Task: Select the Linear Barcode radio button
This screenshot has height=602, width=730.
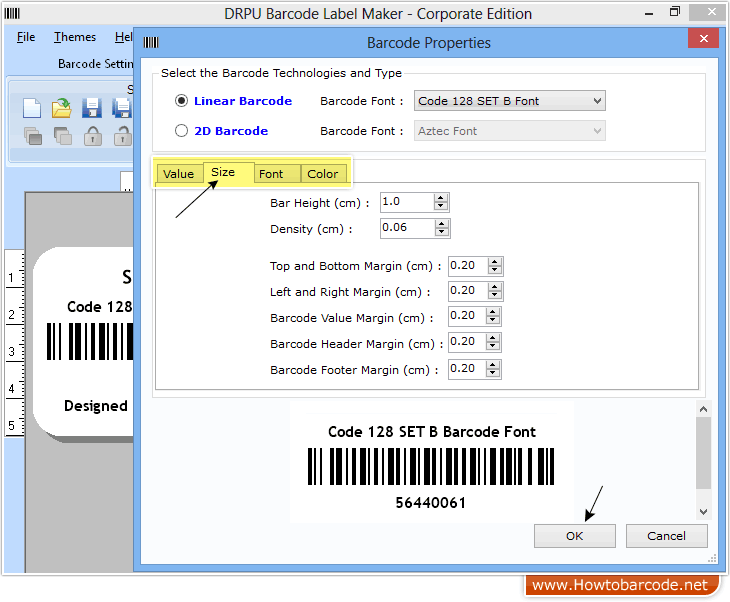Action: (x=181, y=101)
